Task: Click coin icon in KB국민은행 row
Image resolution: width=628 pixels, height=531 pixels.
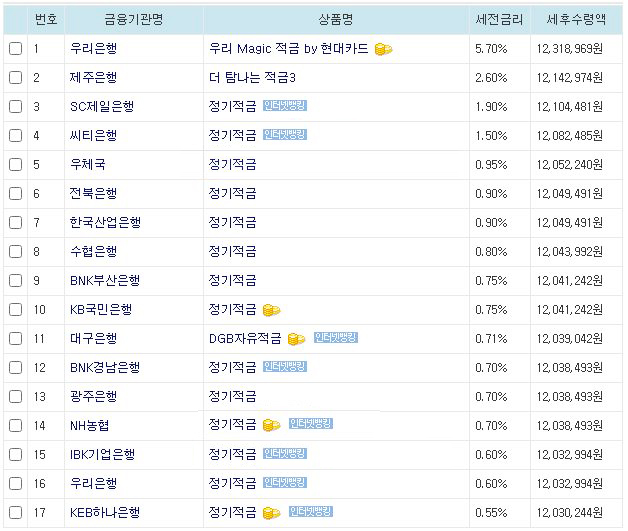Action: [271, 310]
